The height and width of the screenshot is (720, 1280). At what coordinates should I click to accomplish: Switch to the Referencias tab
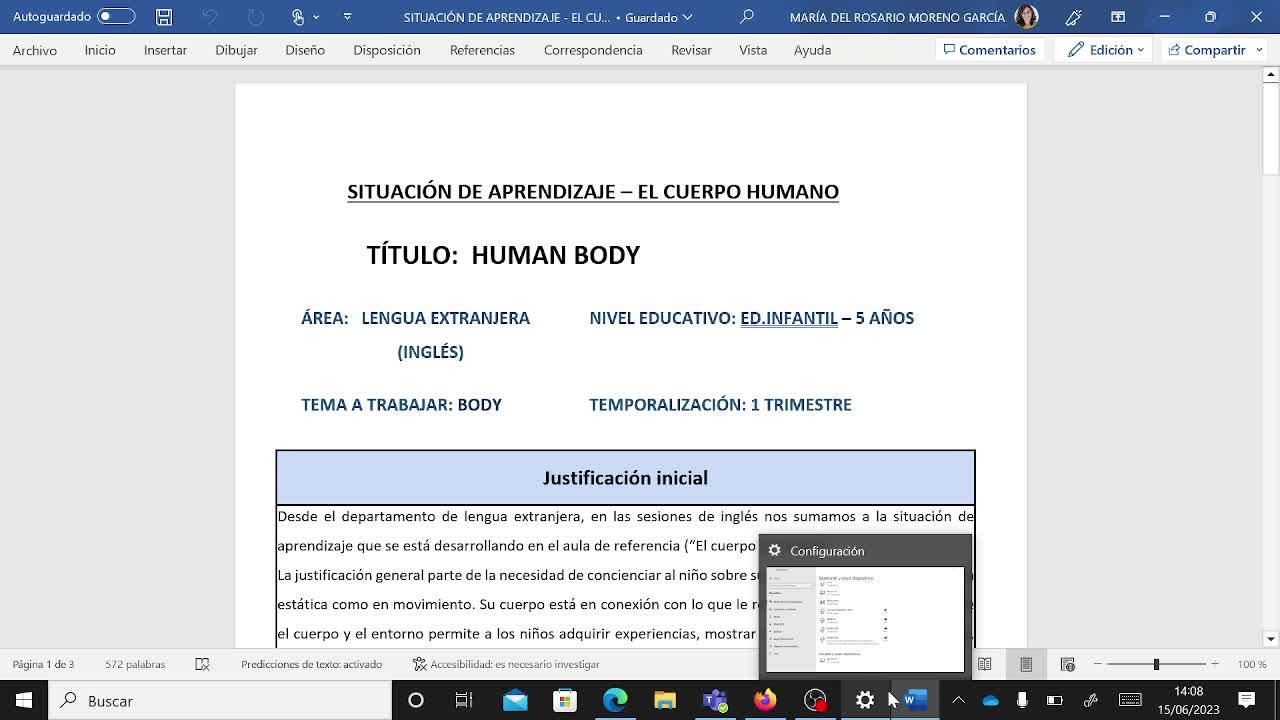pos(482,50)
